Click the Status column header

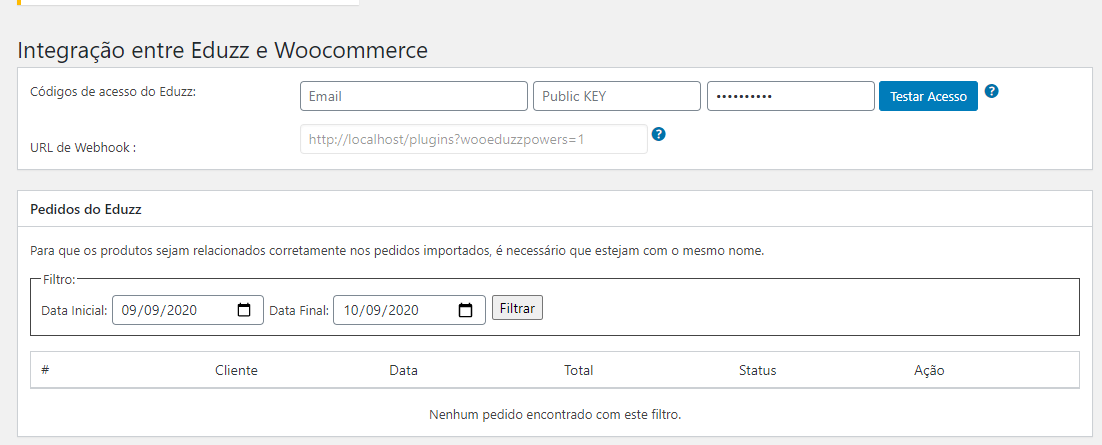758,370
